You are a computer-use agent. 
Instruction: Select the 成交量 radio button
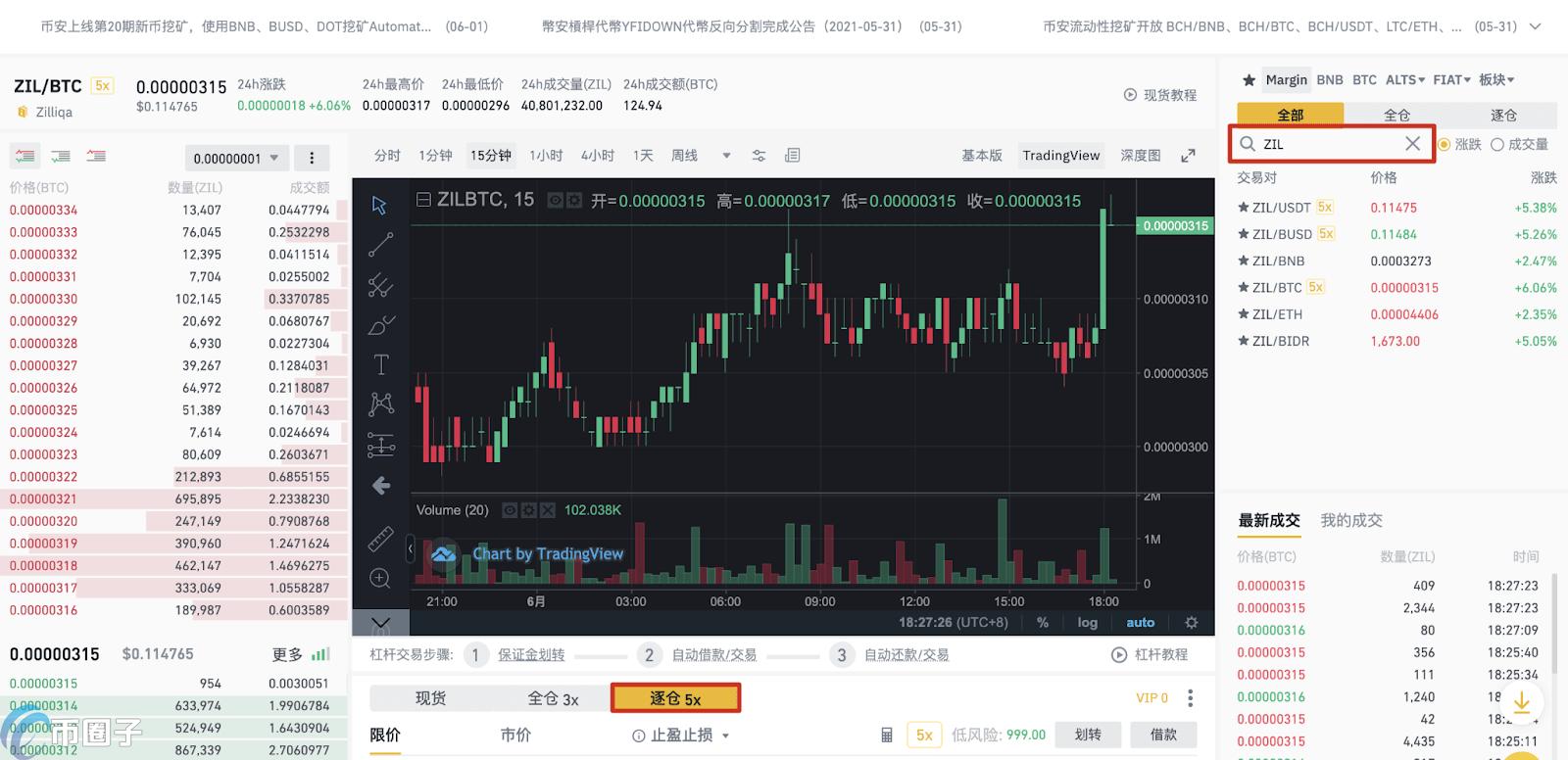(x=1497, y=144)
